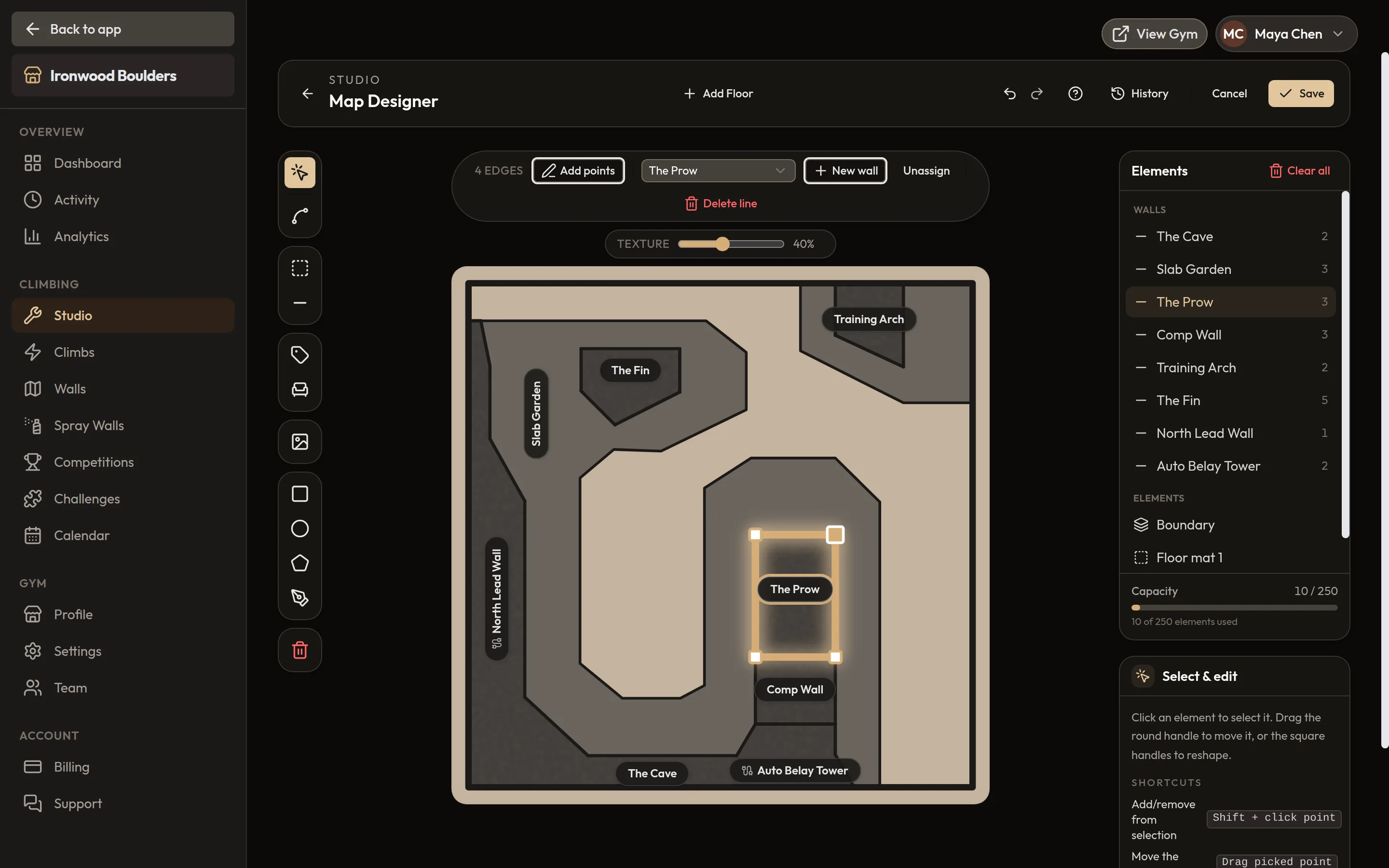Image resolution: width=1389 pixels, height=868 pixels.
Task: Select the curve line drawing tool
Action: [300, 217]
